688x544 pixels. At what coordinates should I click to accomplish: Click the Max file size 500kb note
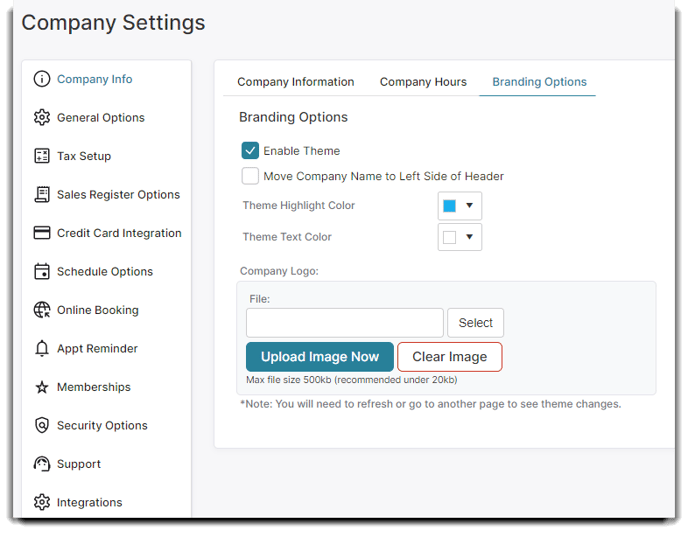pos(351,380)
